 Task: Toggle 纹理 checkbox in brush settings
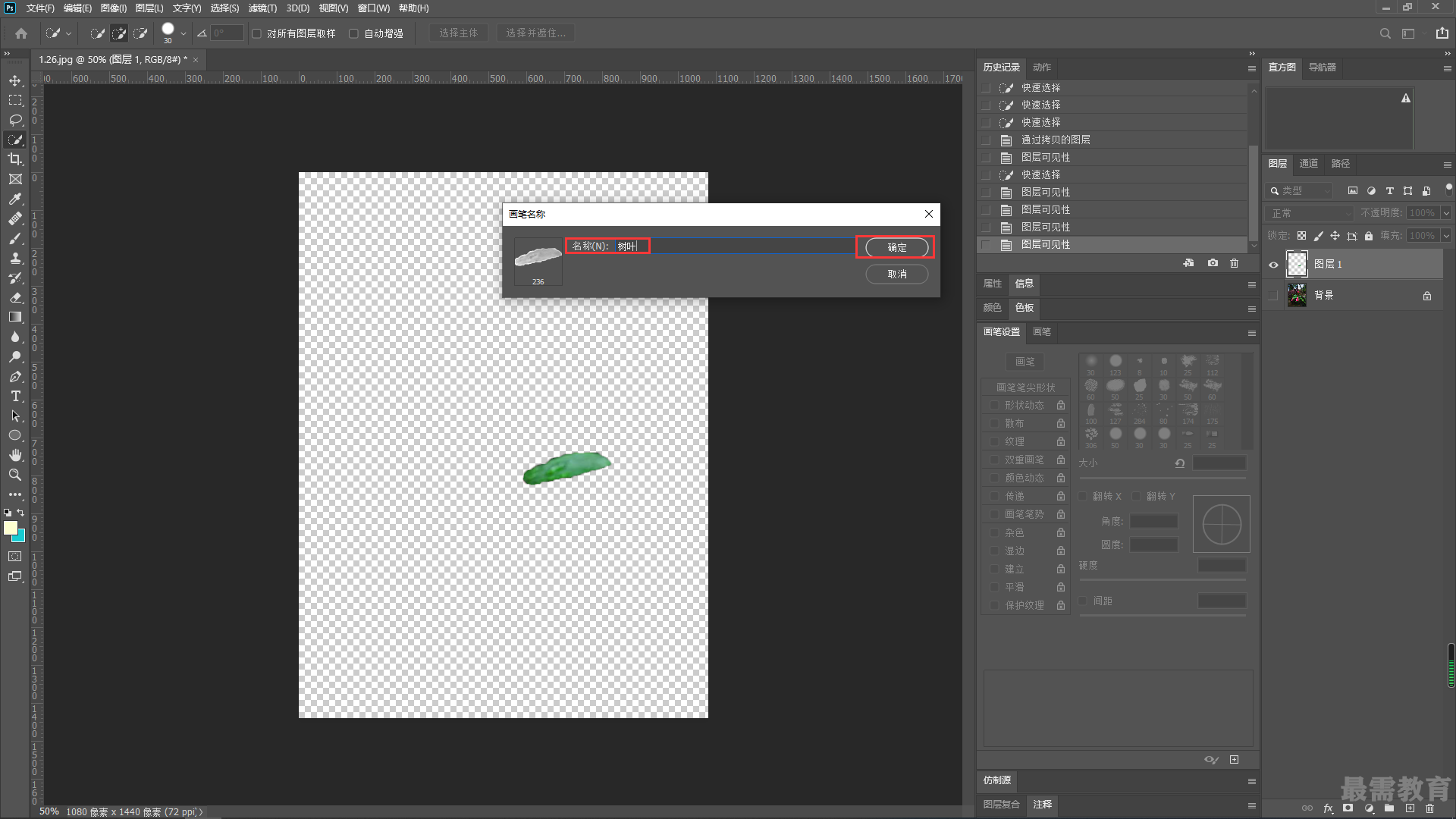pos(994,441)
